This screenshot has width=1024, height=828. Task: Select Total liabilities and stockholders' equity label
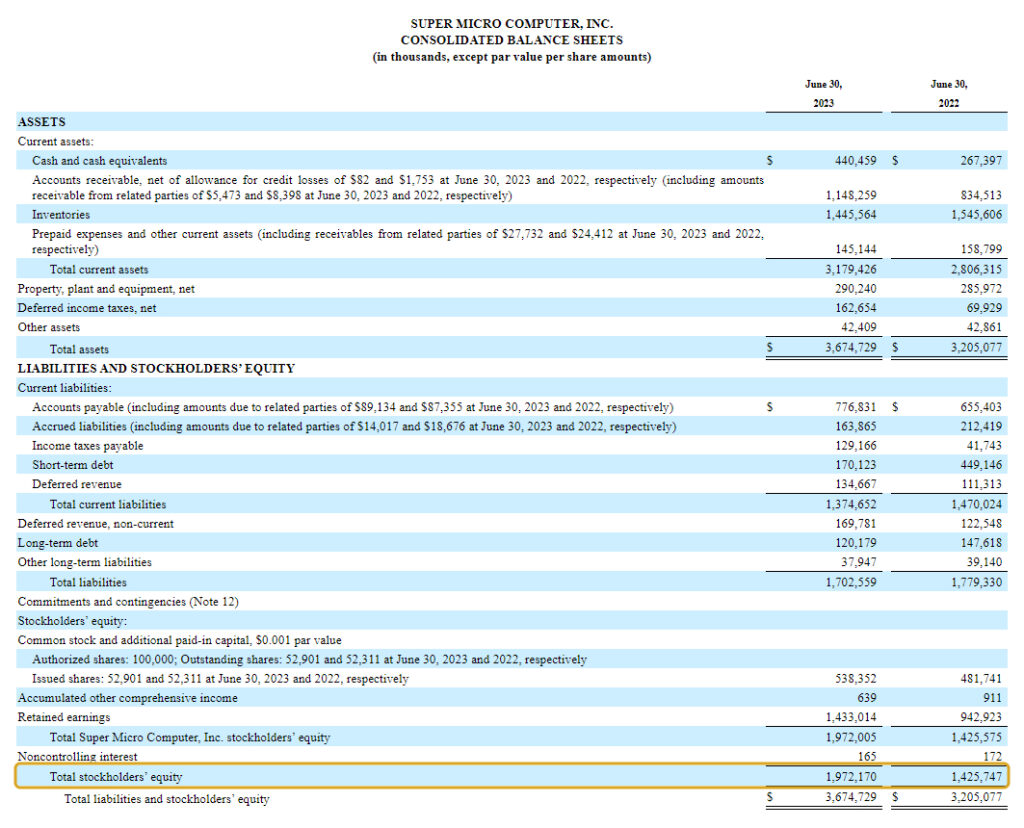167,799
